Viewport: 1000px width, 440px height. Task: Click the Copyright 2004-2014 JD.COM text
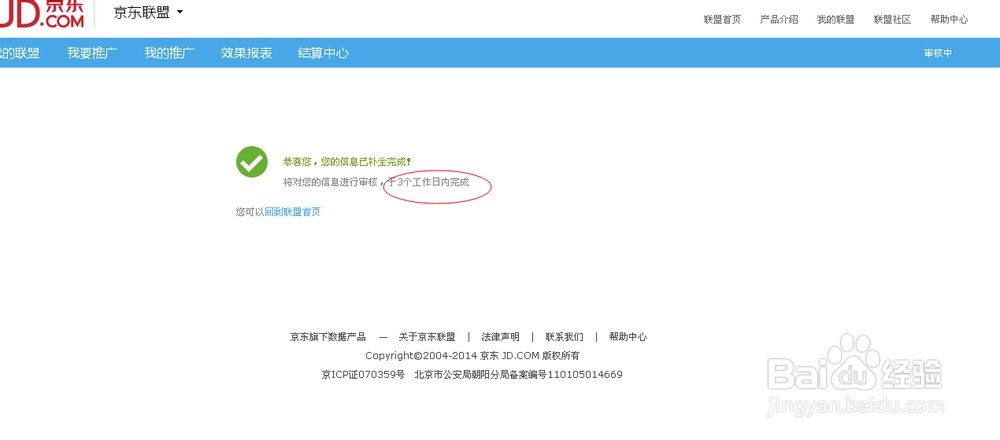473,356
